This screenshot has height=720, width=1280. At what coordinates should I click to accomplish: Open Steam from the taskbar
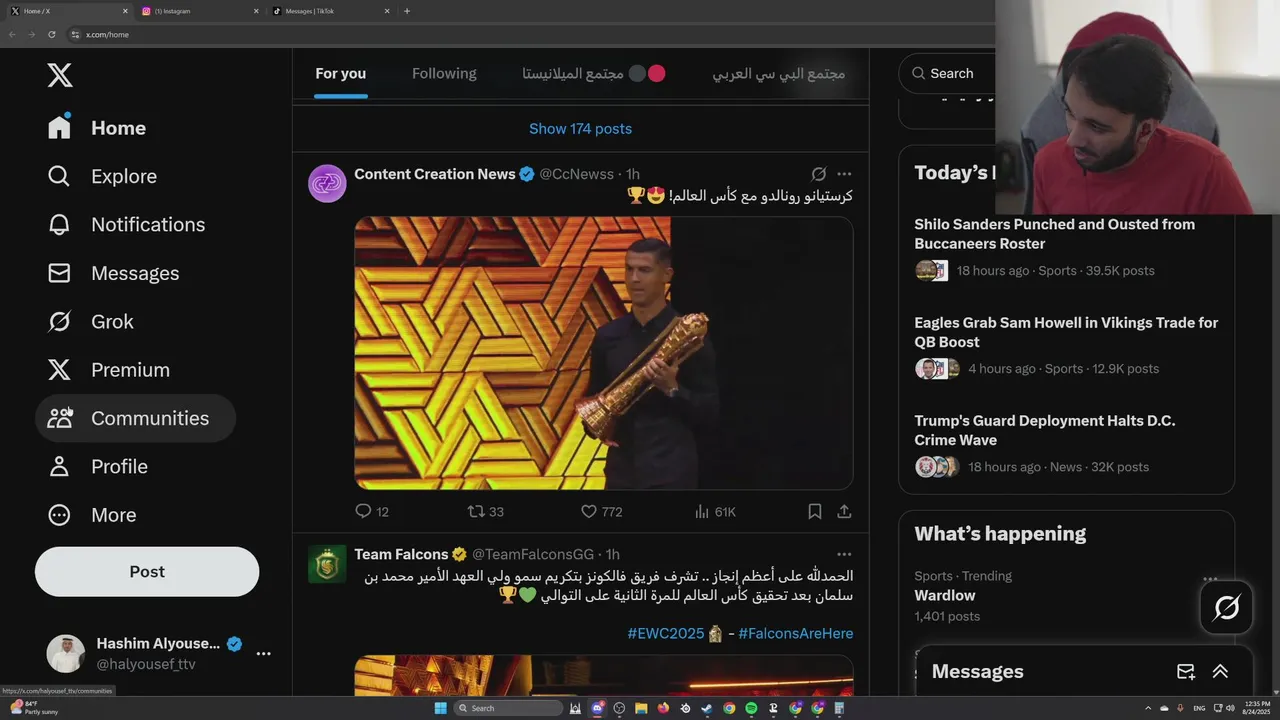[706, 708]
